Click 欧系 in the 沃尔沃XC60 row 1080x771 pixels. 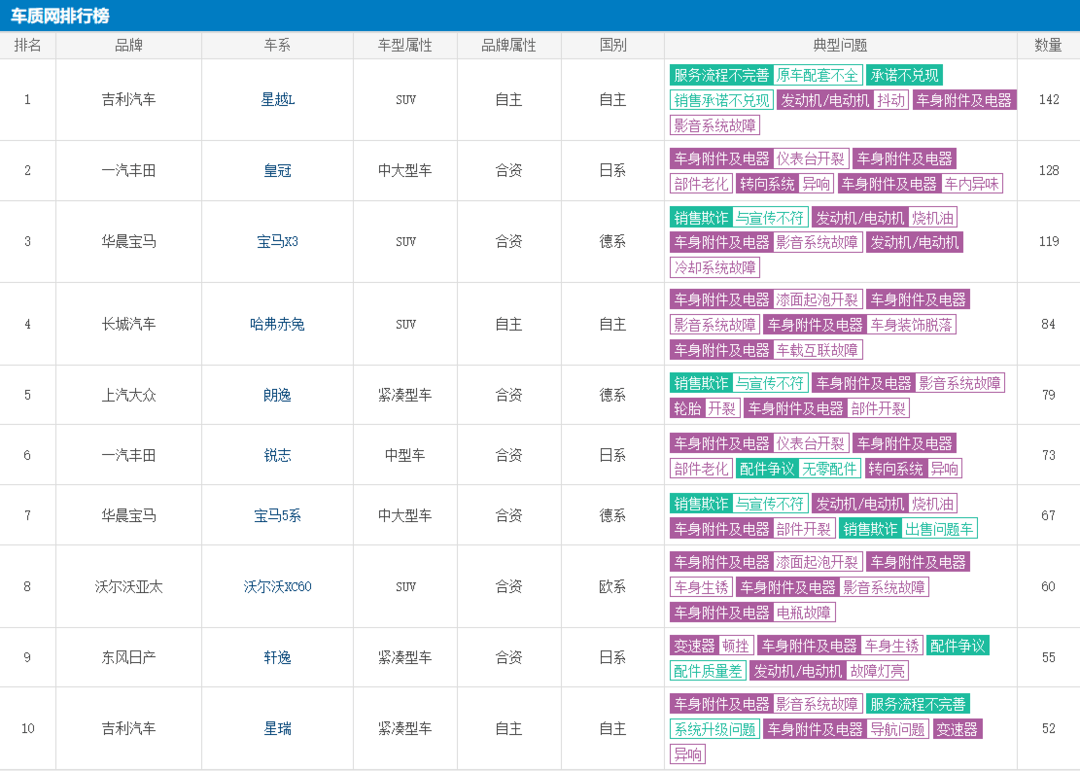613,586
